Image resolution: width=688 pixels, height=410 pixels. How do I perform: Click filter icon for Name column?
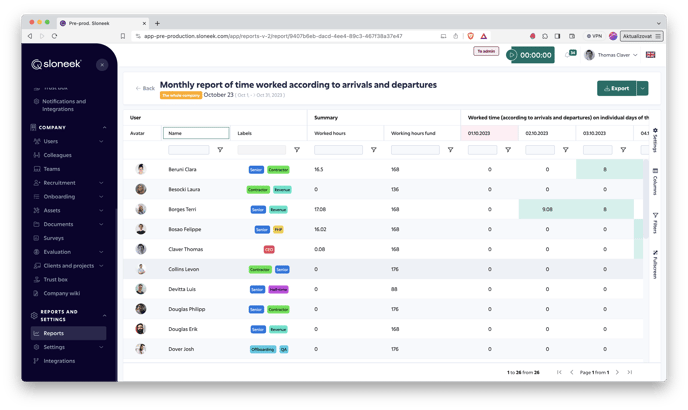220,150
